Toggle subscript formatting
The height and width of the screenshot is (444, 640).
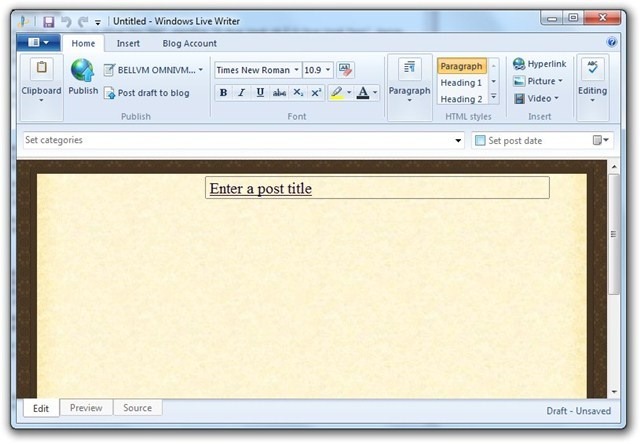[298, 93]
